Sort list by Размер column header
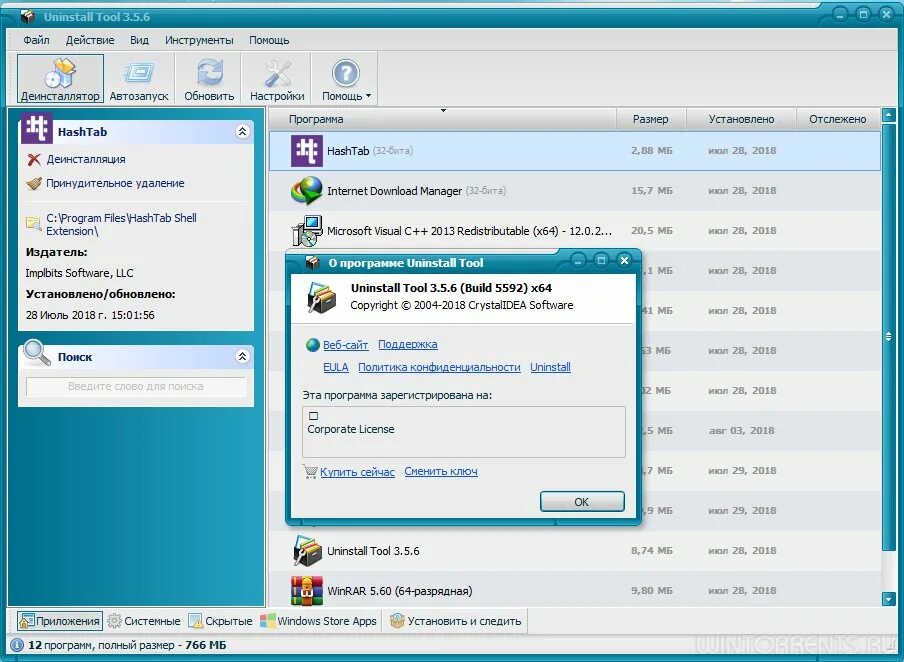Image resolution: width=904 pixels, height=662 pixels. (650, 119)
